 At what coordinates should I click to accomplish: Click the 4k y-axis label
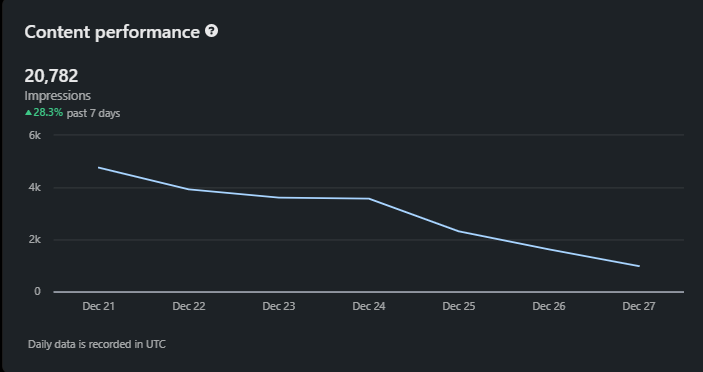click(x=35, y=188)
